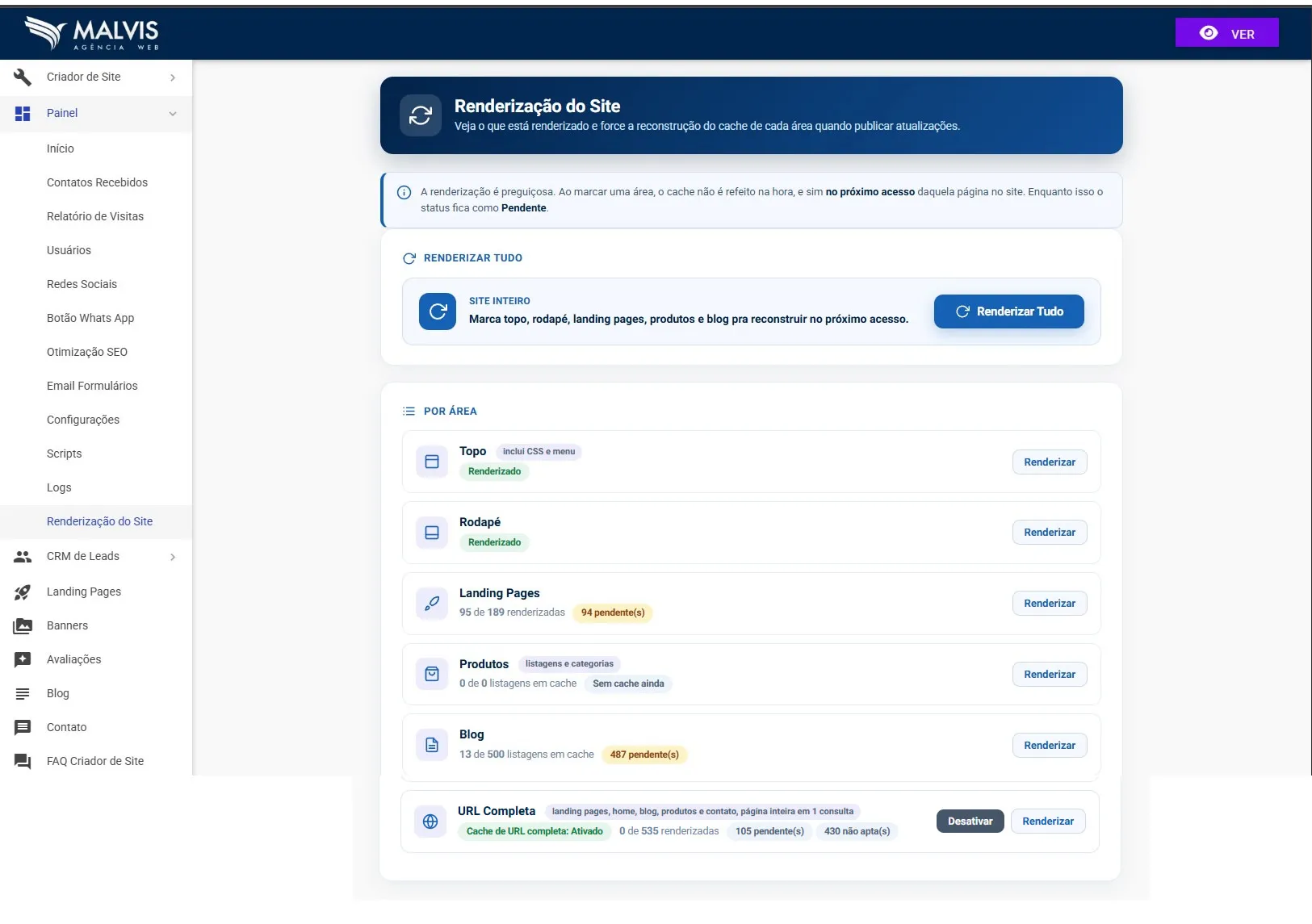Click Renderizar for Produtos
The image size is (1312, 924).
(1050, 674)
